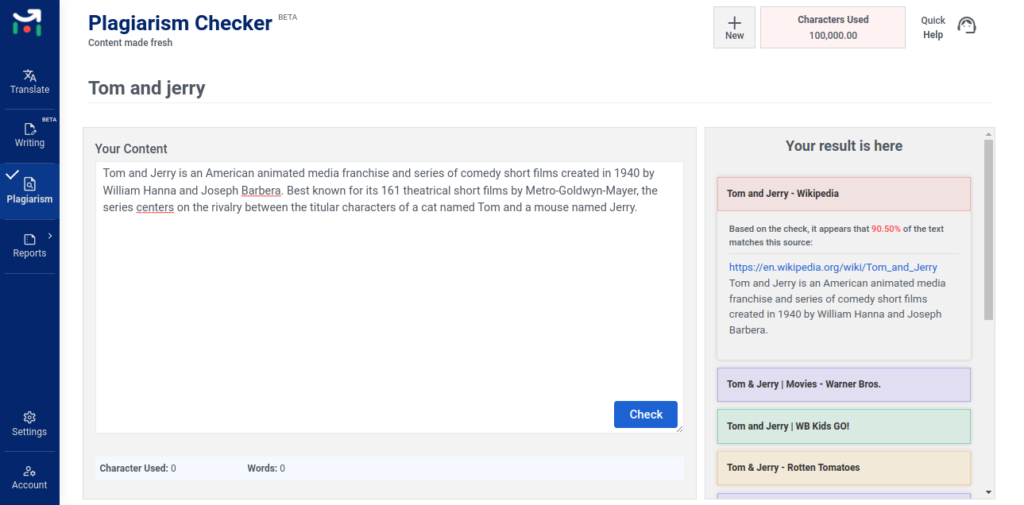Click the blue Check button
This screenshot has height=505, width=1024.
tap(645, 414)
